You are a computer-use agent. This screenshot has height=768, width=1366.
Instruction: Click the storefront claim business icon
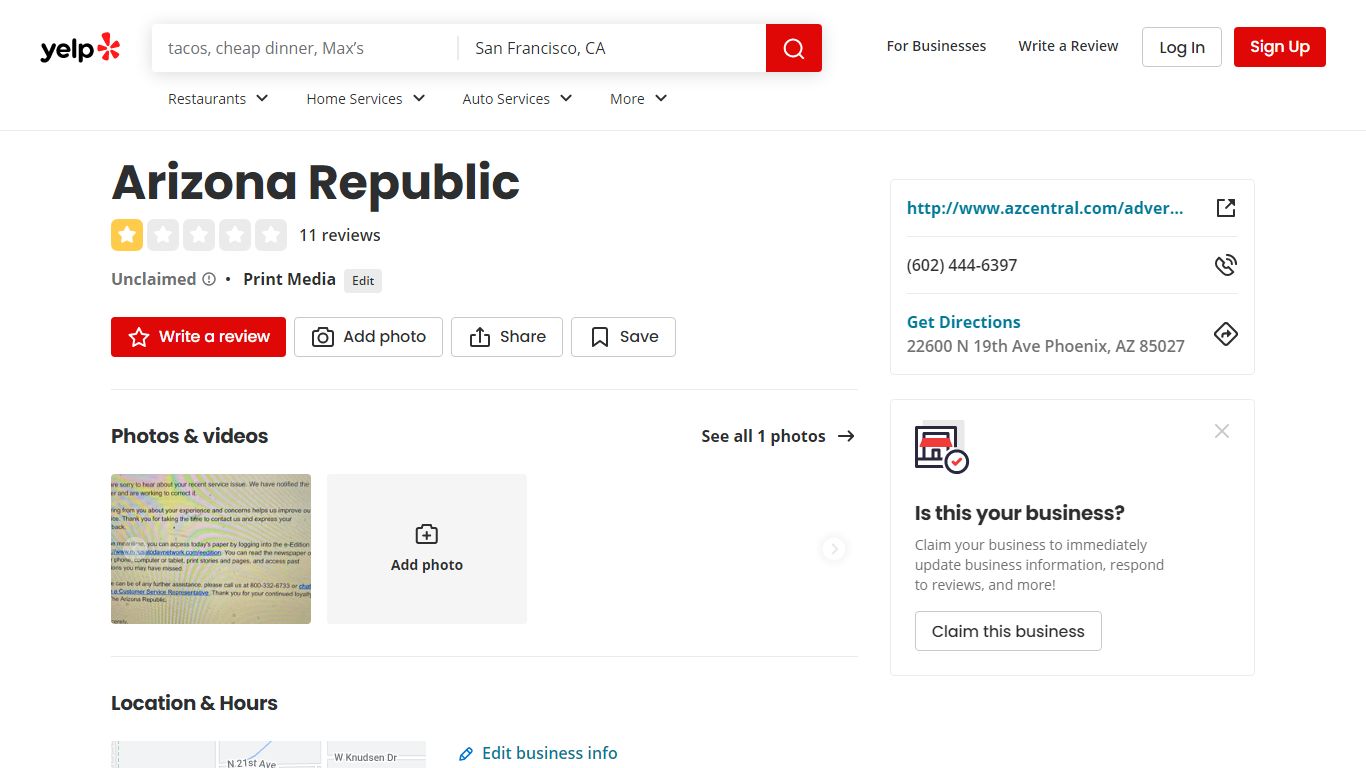[941, 448]
